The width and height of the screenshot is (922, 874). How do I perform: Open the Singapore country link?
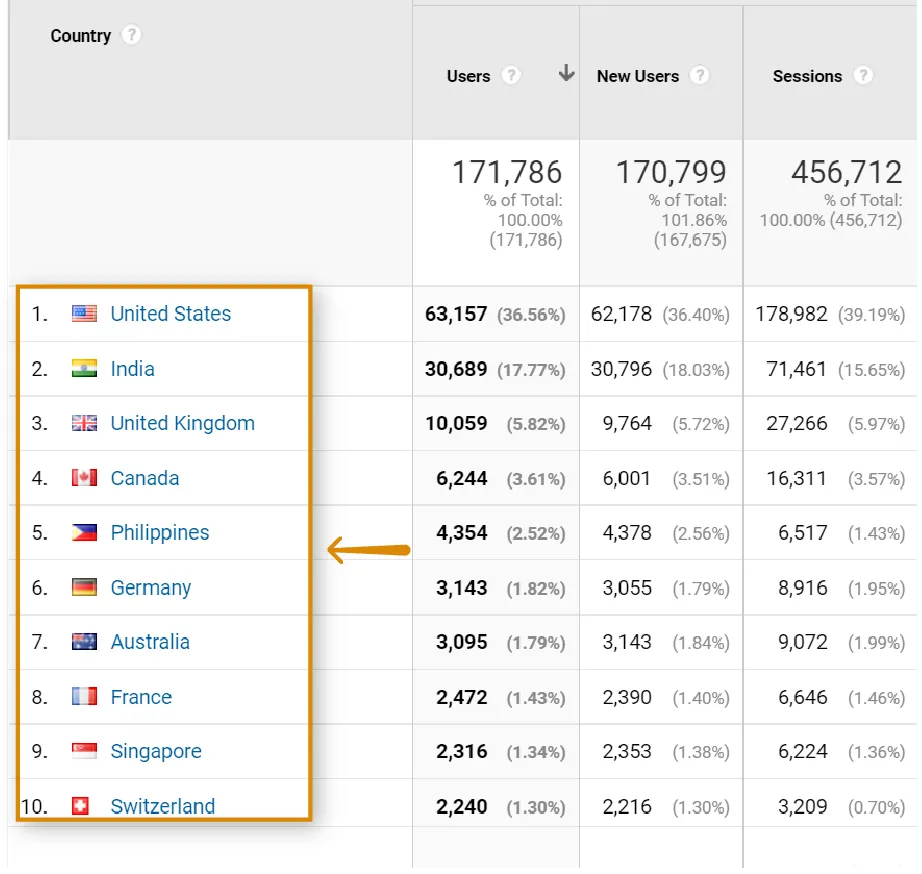tap(156, 752)
